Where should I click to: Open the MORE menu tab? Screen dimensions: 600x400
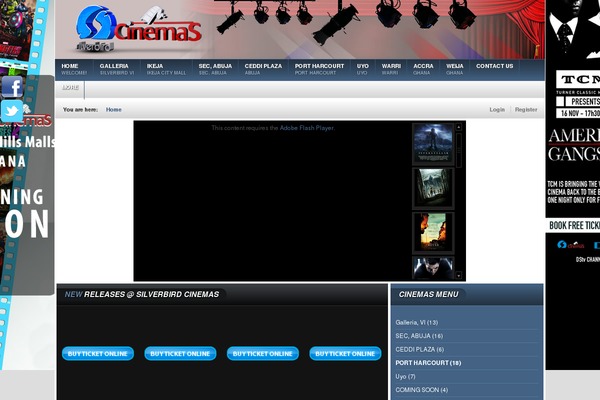[x=70, y=88]
